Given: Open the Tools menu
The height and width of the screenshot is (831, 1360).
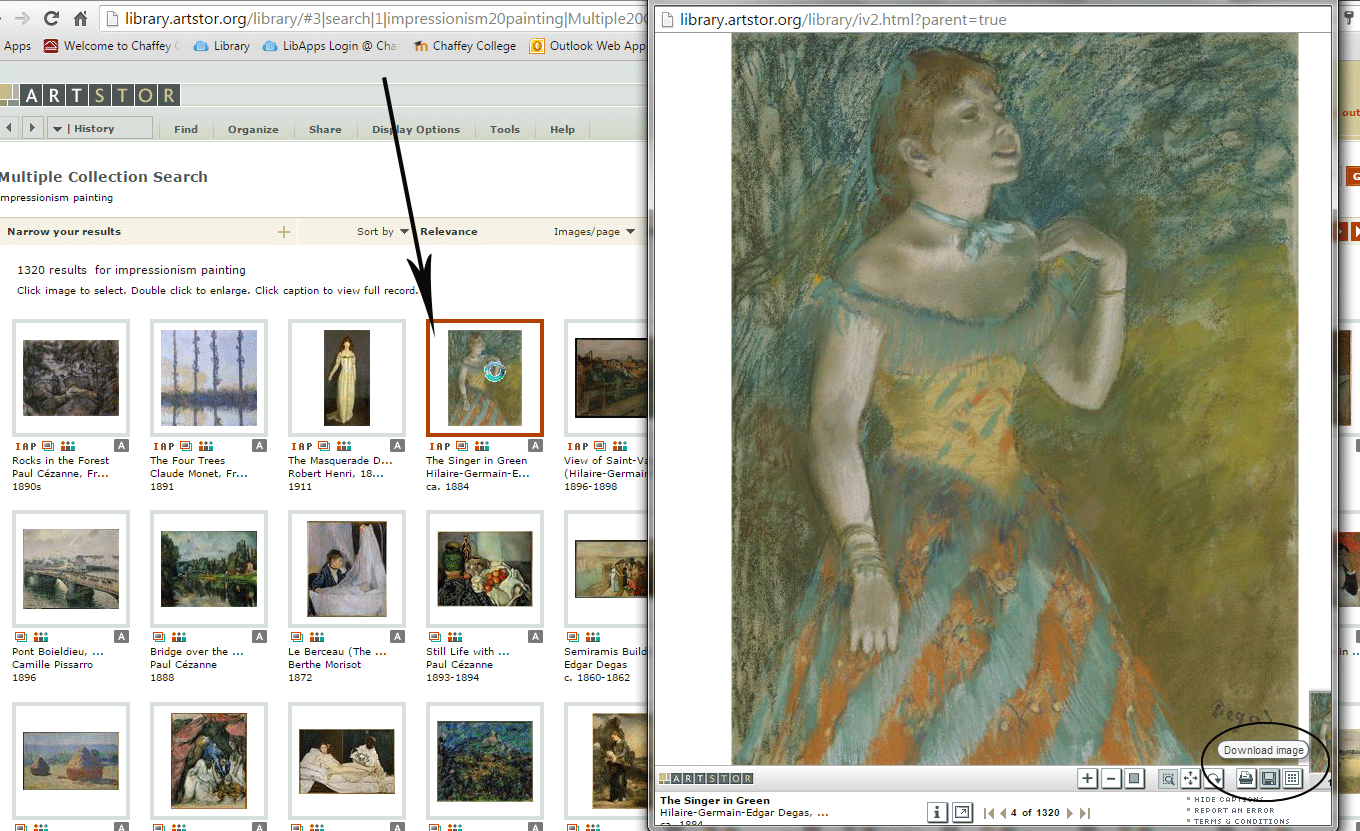Looking at the screenshot, I should tap(505, 129).
